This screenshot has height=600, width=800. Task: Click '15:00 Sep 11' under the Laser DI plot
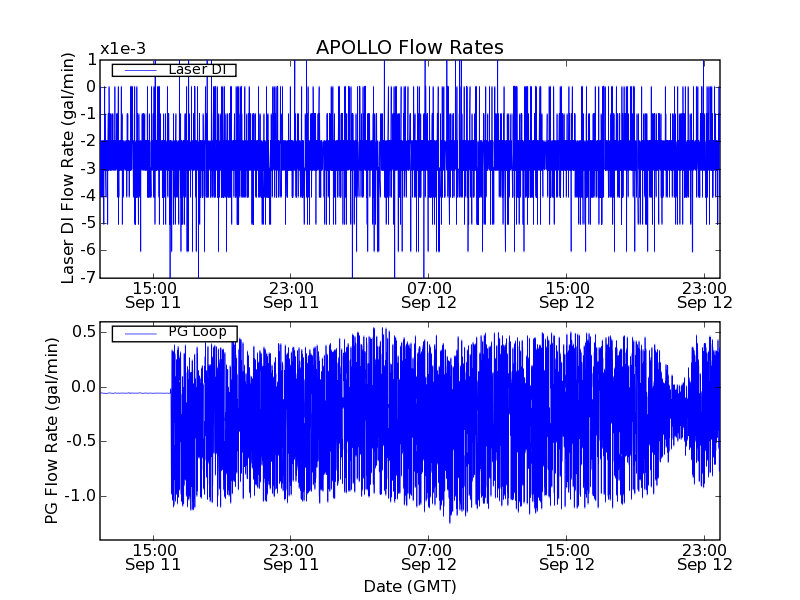click(153, 295)
